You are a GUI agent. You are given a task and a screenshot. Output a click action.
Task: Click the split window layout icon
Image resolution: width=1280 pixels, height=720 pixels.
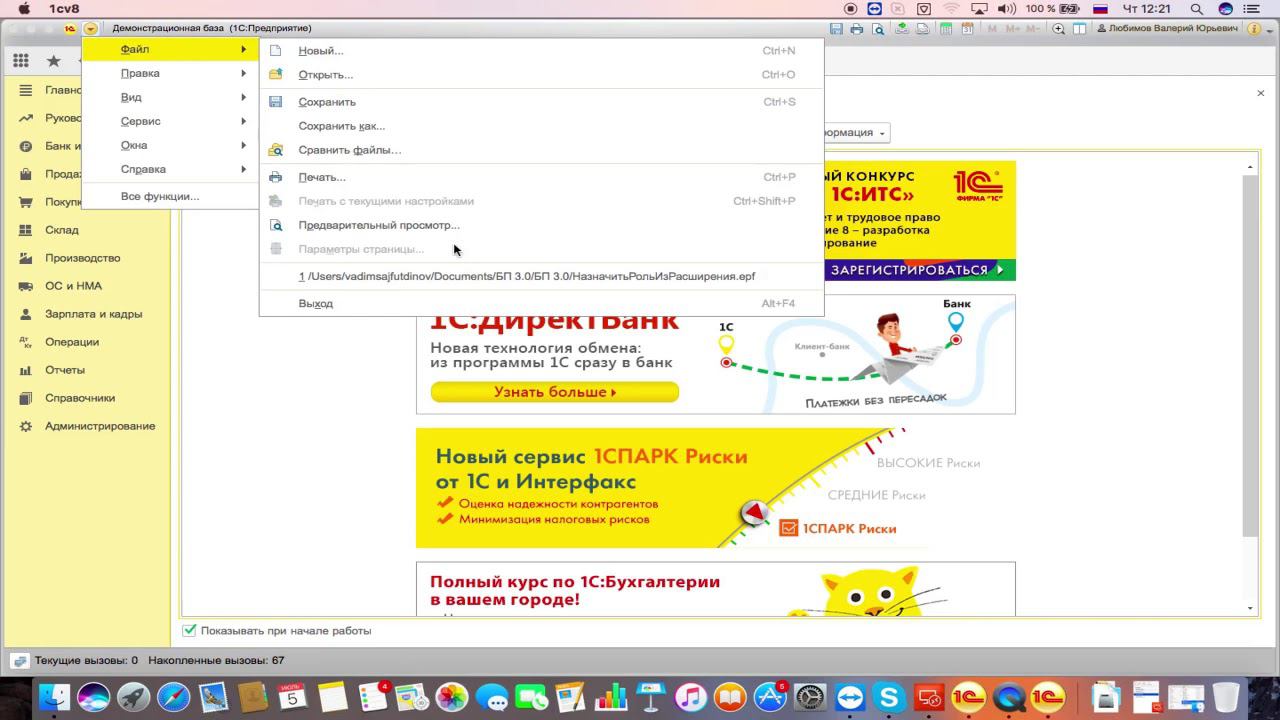[x=1080, y=29]
